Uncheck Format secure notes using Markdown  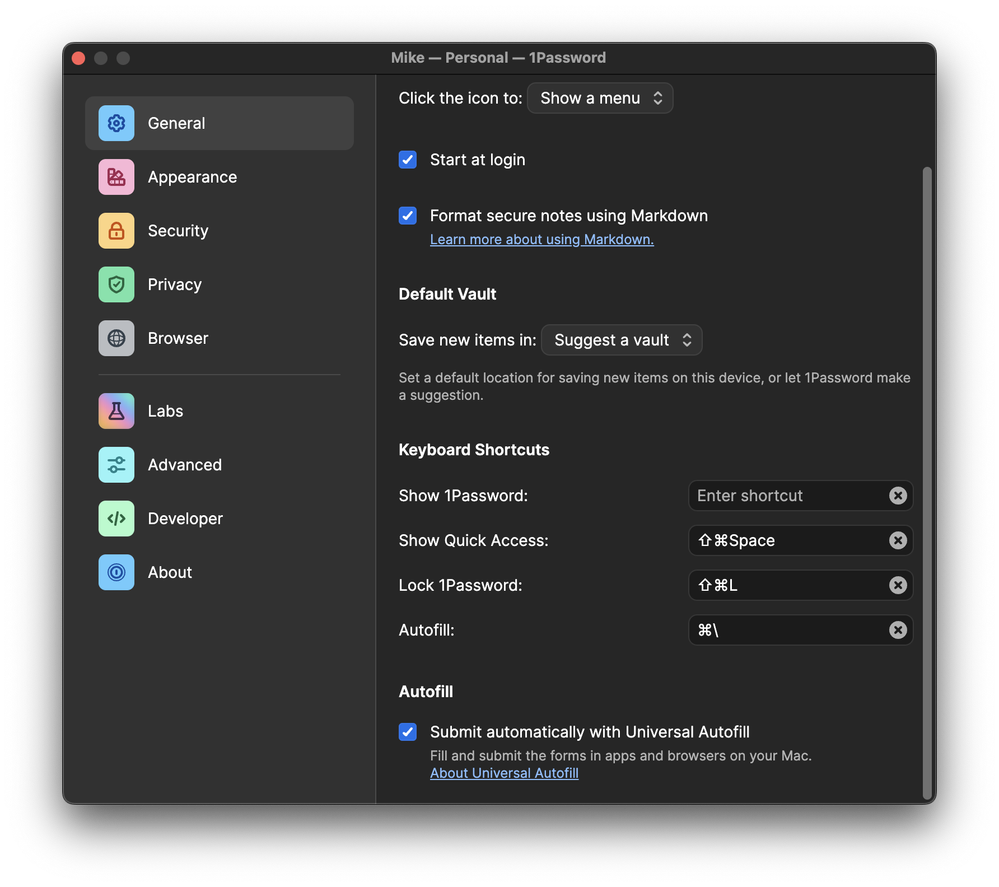point(408,216)
